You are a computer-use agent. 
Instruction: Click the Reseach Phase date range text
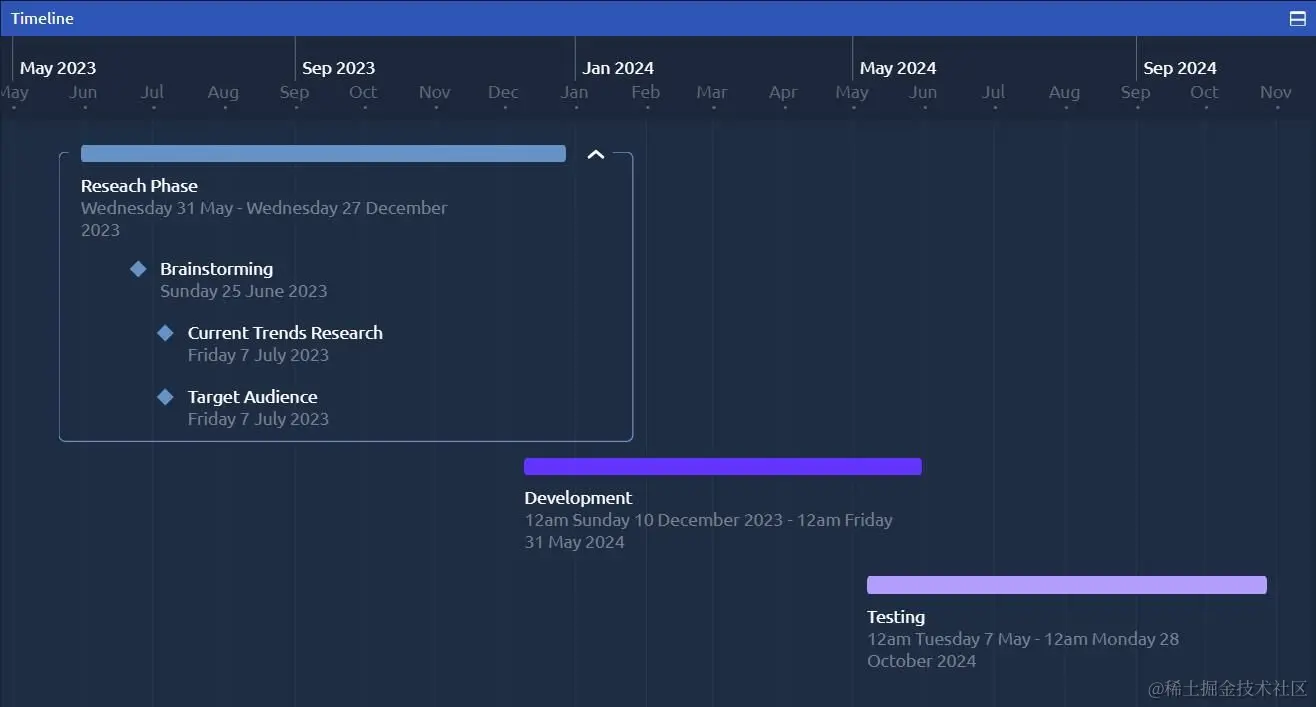[x=264, y=219]
